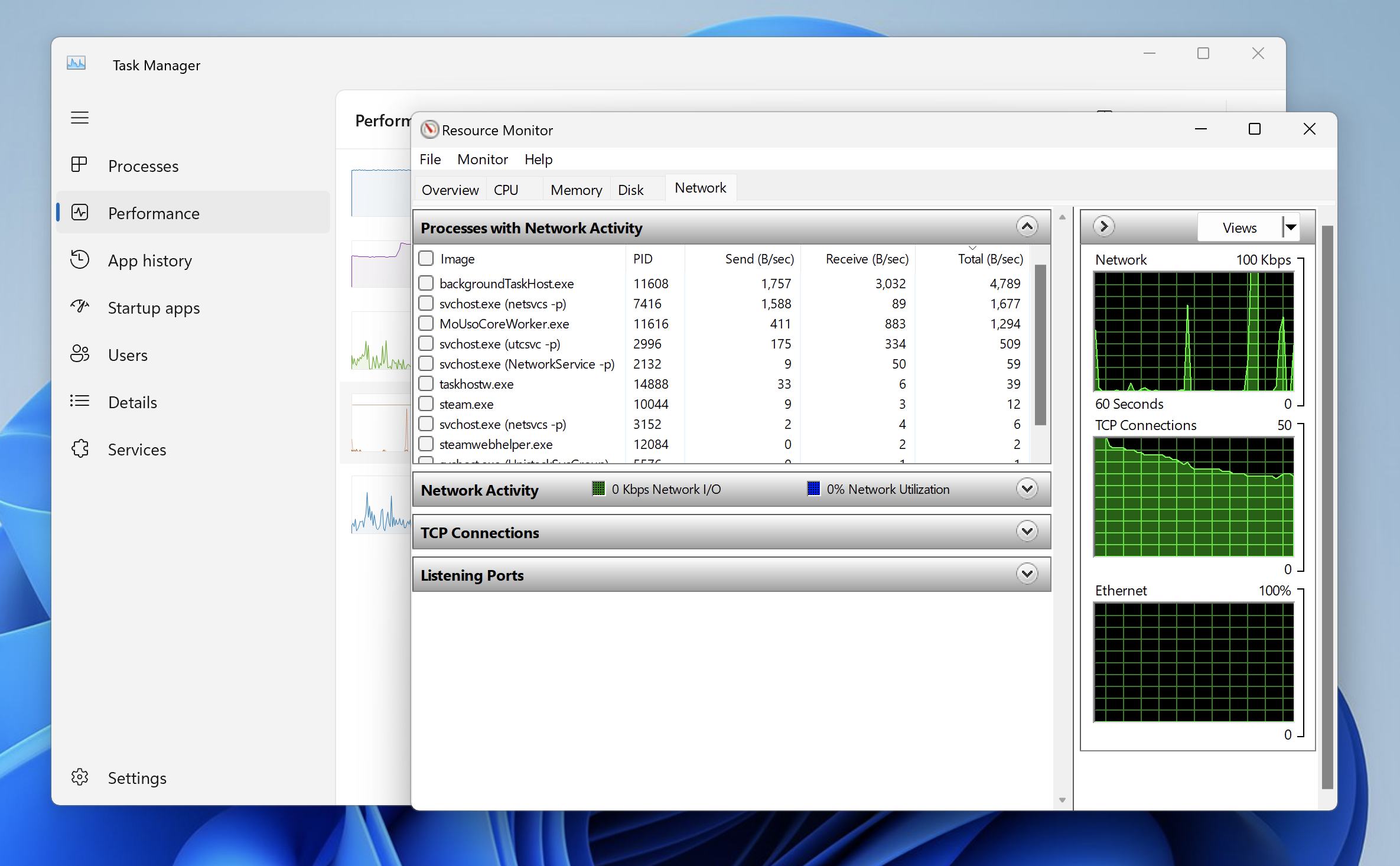
Task: Click the App history clock icon
Action: 79,259
